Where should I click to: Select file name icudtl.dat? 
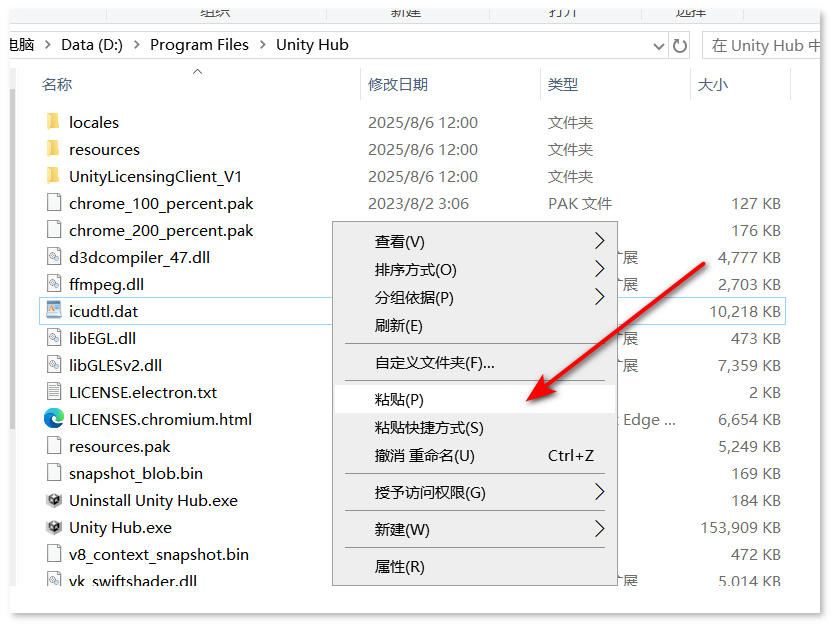click(103, 311)
